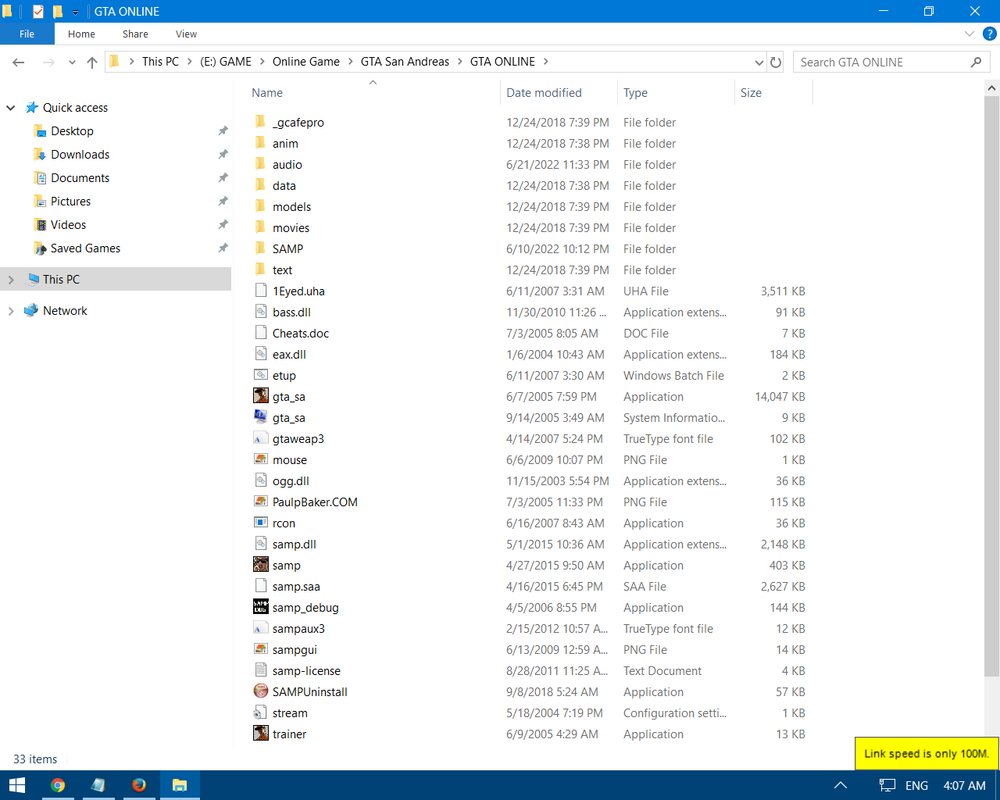Click the rcon application icon
The image size is (1000, 800).
pyautogui.click(x=260, y=523)
